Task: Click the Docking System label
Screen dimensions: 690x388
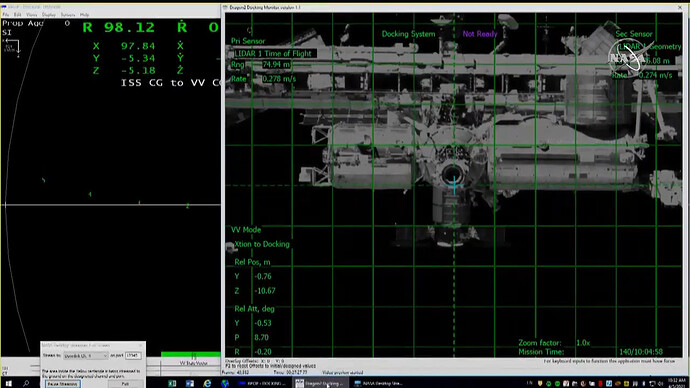Action: 408,34
